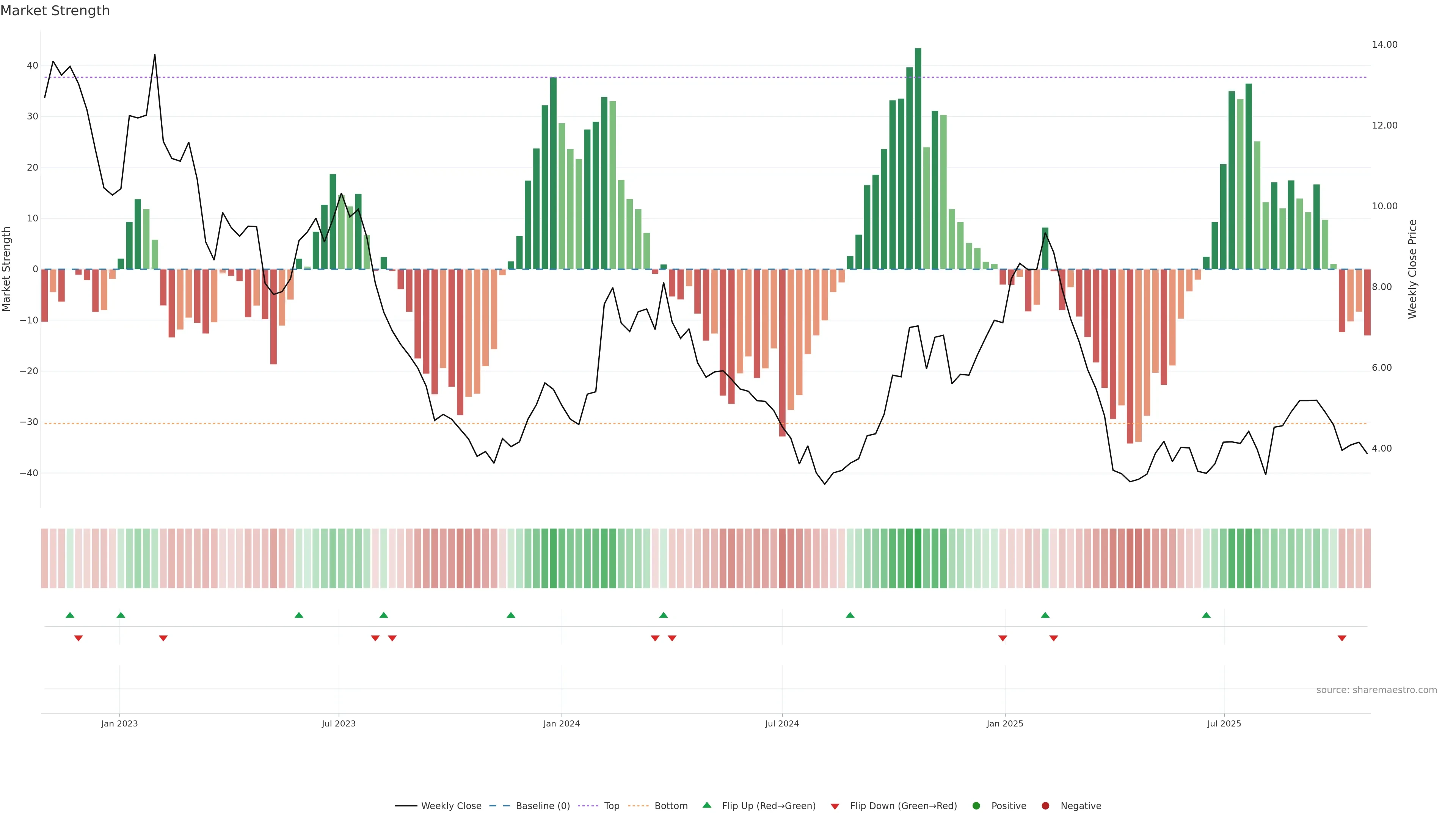
Task: Click the sharemaestro.com source text
Action: [x=1376, y=690]
